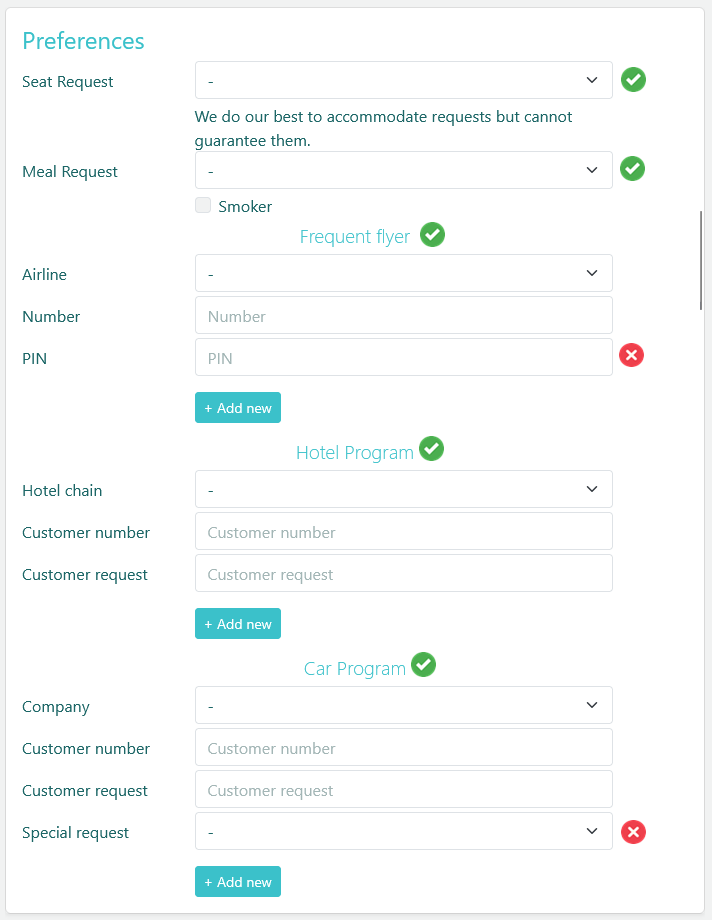Image resolution: width=712 pixels, height=920 pixels.
Task: Enable the Smoker checkbox
Action: click(203, 206)
